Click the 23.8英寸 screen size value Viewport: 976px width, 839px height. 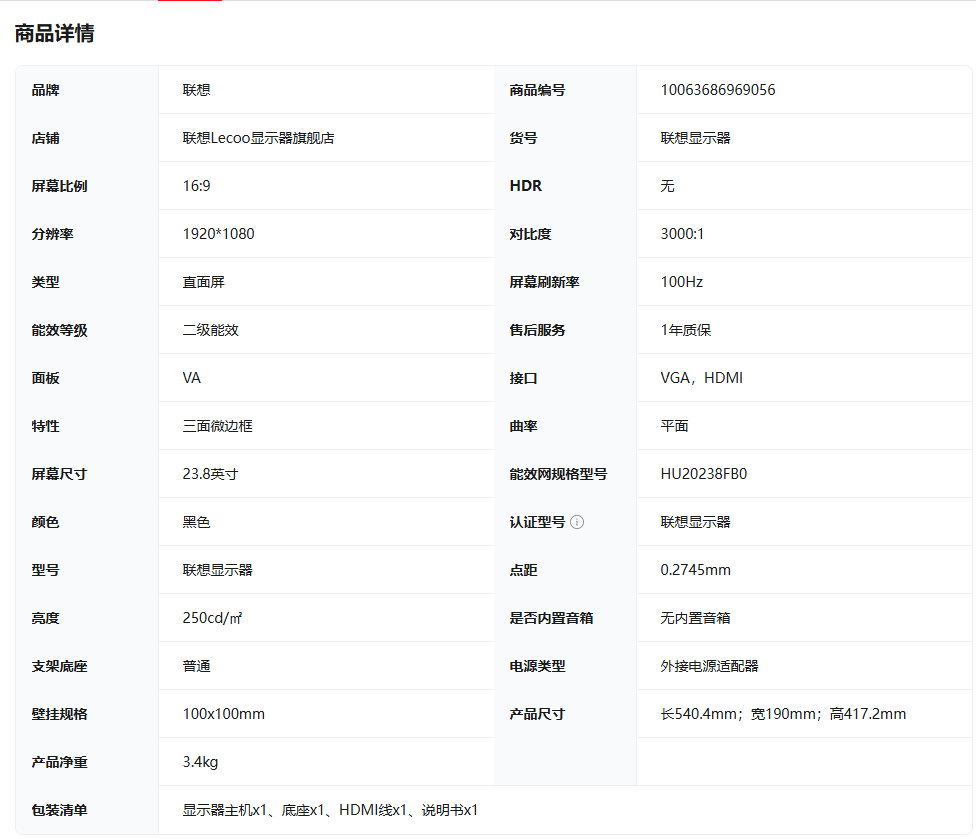[x=210, y=474]
